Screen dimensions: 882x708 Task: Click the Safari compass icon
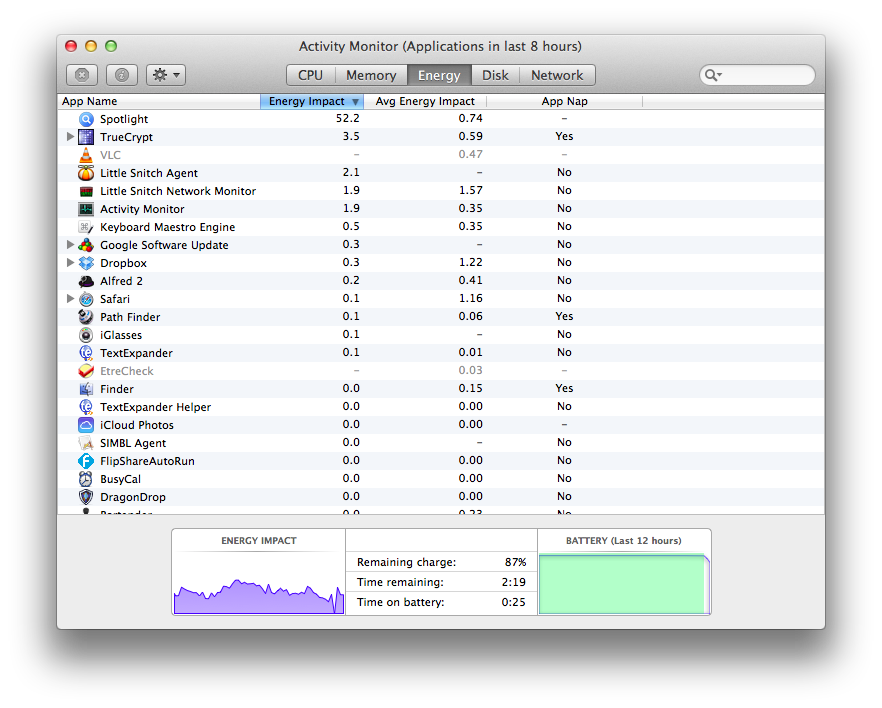tap(86, 299)
